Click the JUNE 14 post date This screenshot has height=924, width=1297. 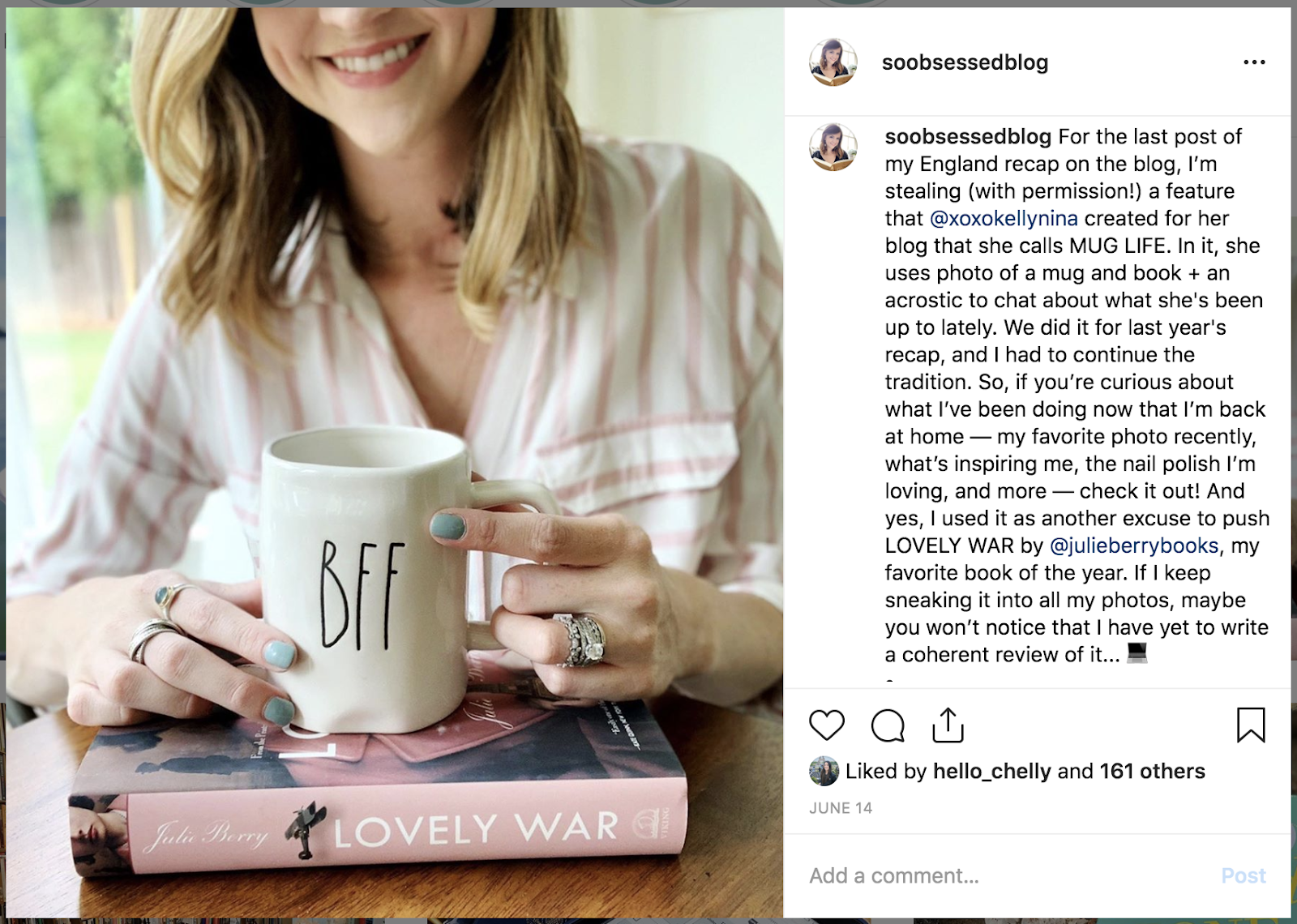point(841,808)
